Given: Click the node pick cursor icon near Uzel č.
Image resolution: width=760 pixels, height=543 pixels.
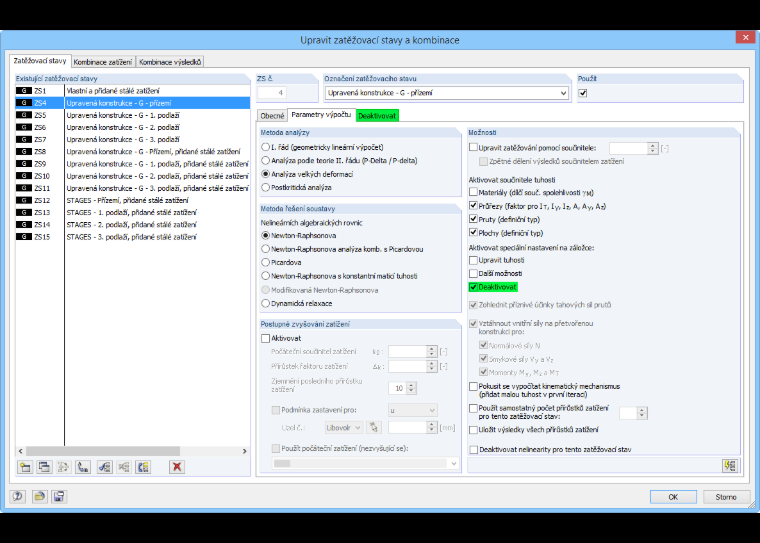Looking at the screenshot, I should (x=373, y=427).
